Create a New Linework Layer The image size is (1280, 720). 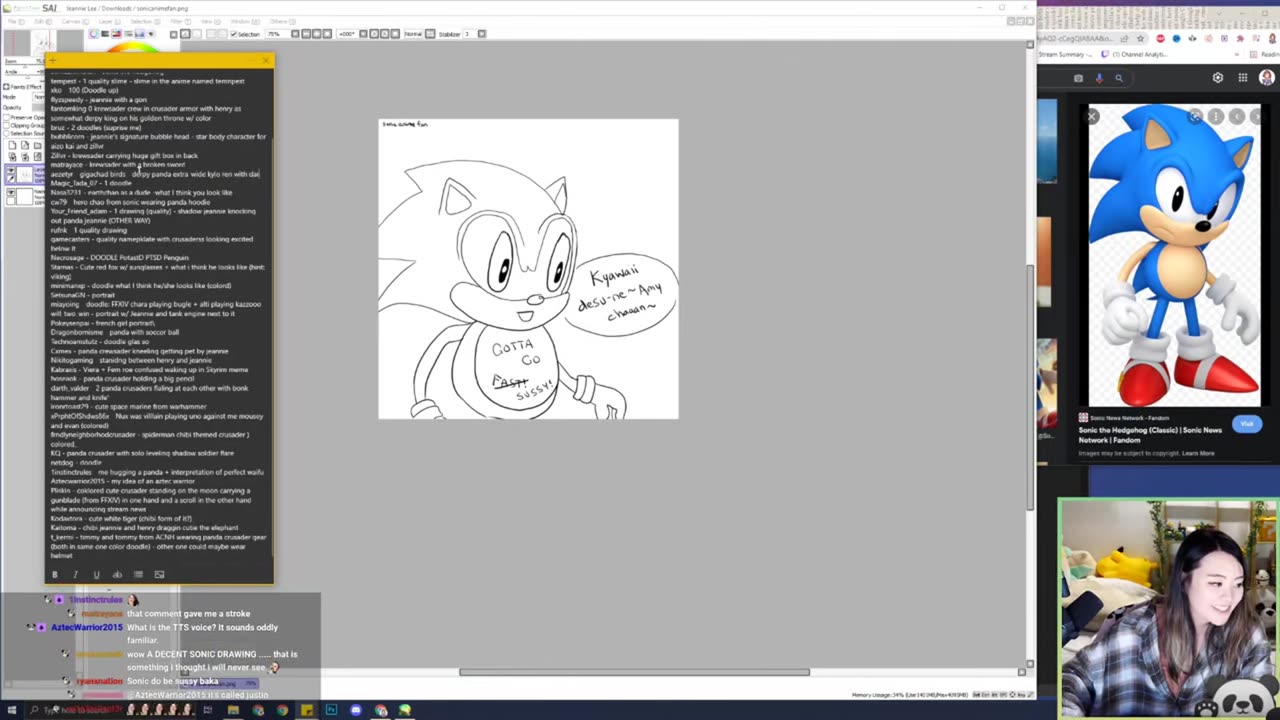click(x=25, y=145)
